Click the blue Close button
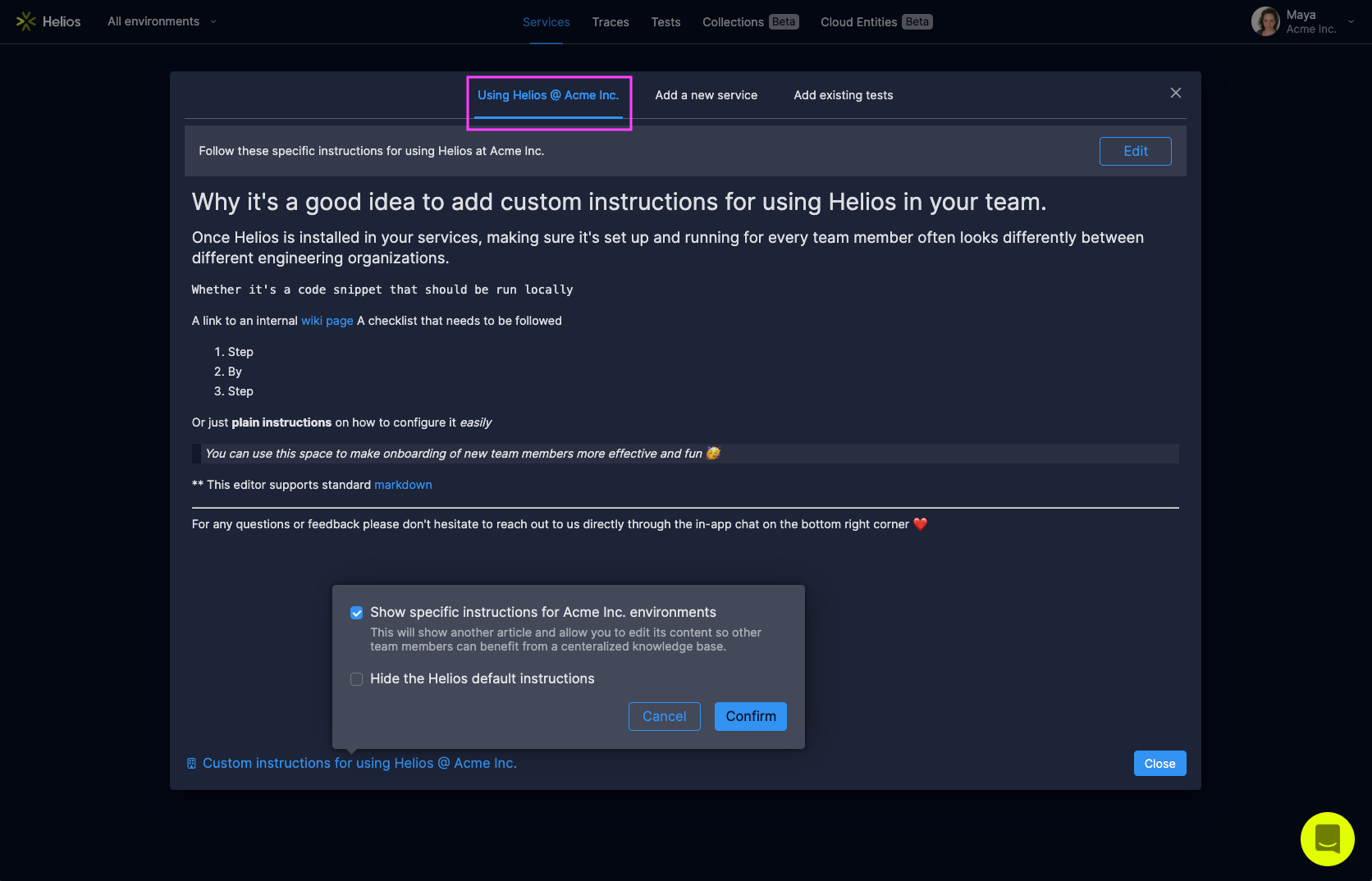Viewport: 1372px width, 881px height. point(1159,764)
